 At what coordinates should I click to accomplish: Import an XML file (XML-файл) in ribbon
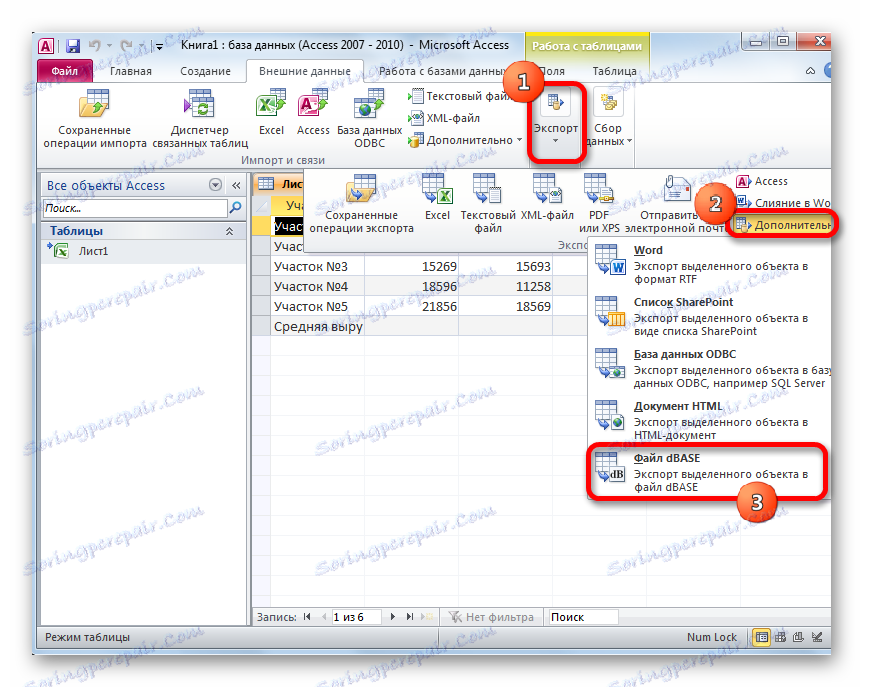(444, 118)
